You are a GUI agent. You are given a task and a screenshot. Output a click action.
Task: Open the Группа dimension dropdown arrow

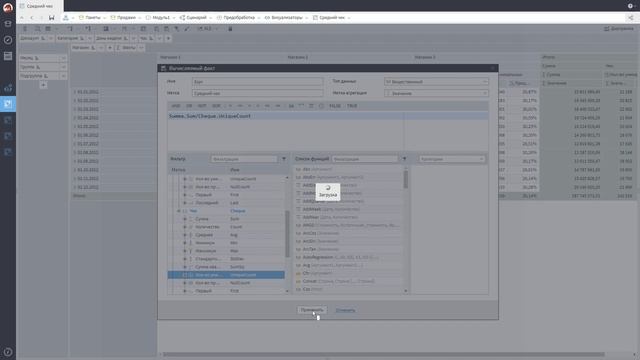click(63, 67)
